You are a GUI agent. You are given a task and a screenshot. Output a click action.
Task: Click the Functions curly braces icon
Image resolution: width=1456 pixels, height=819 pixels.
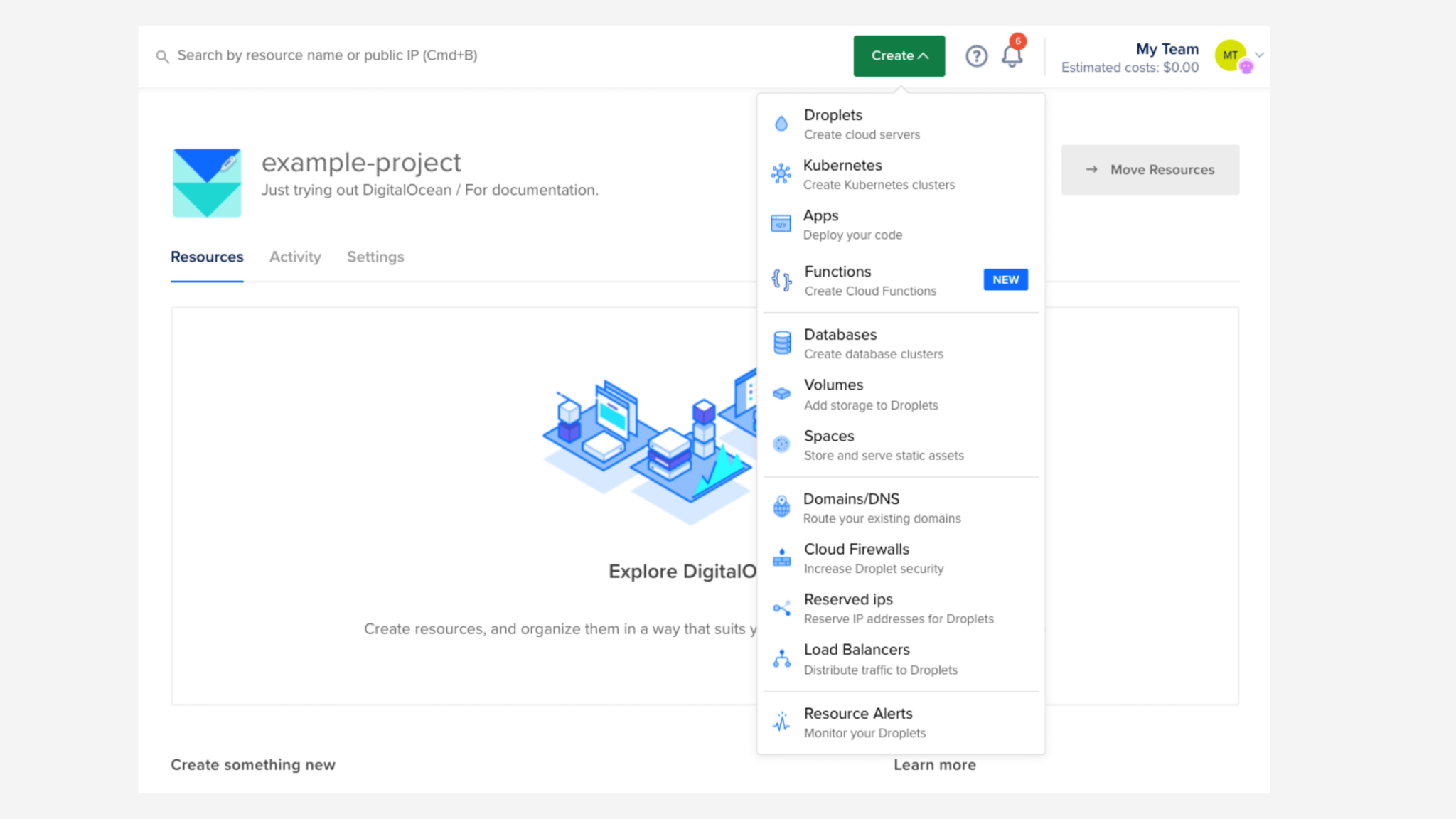coord(781,280)
